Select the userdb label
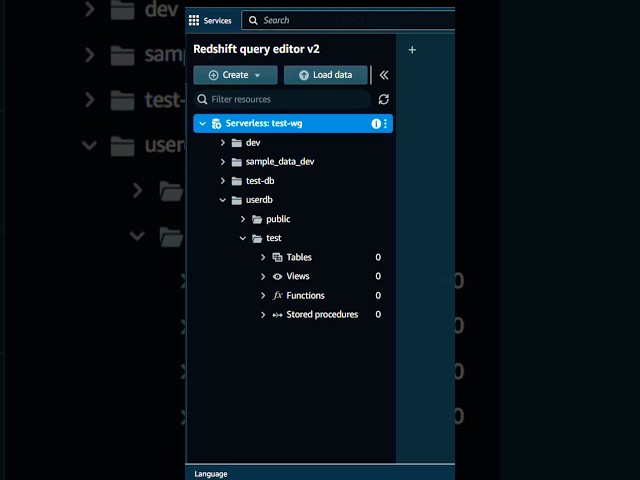Viewport: 640px width, 480px height. [x=259, y=200]
